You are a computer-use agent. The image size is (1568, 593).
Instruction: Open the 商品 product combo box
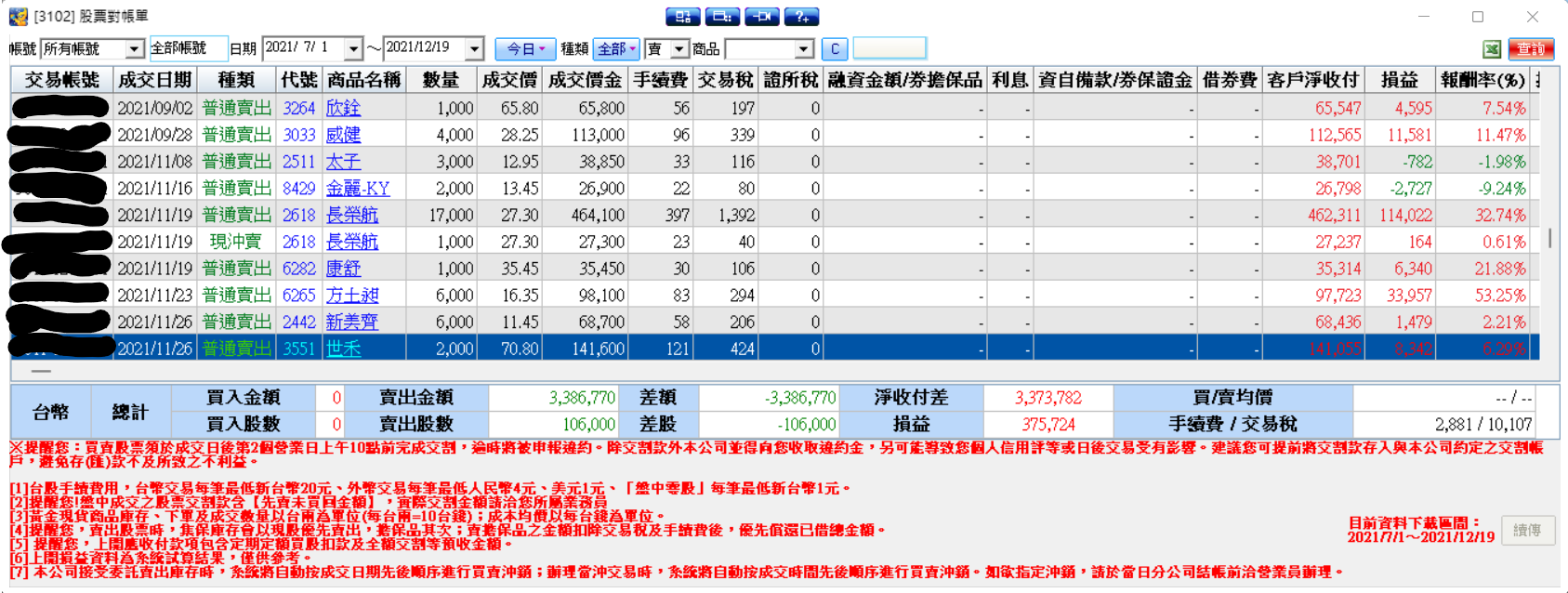click(x=770, y=48)
